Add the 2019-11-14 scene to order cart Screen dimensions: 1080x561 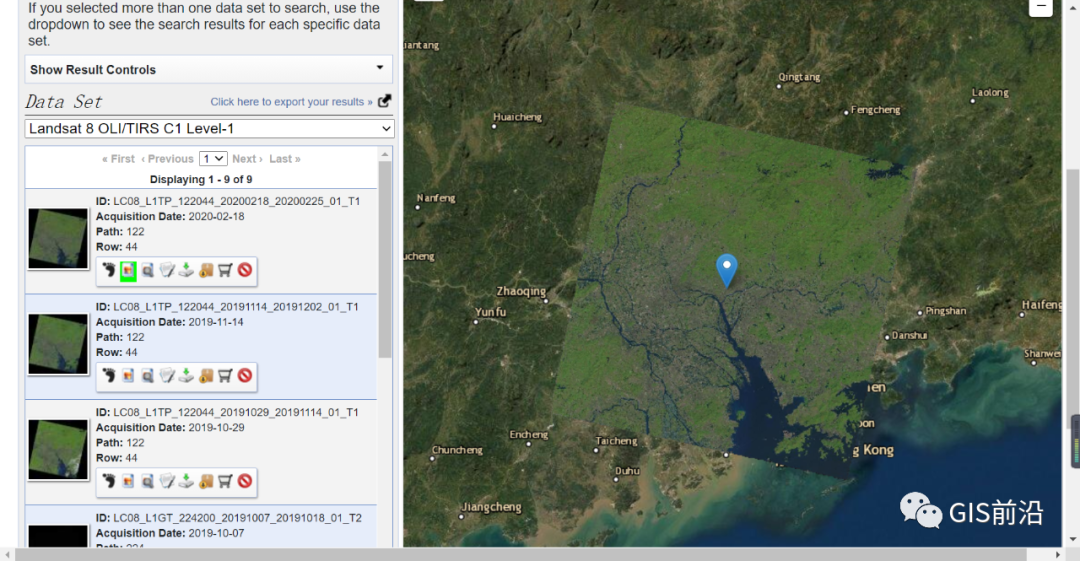tap(225, 376)
